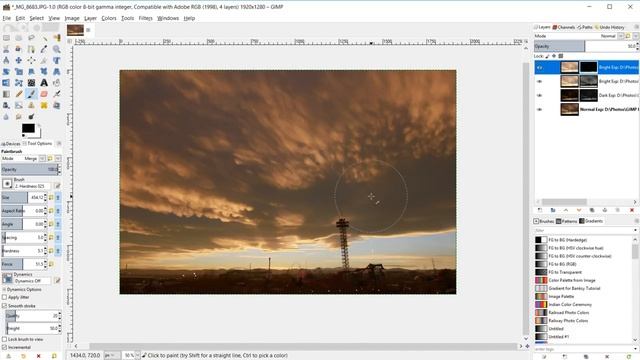Select the Paintbrush tool
640x360 pixels.
31,94
